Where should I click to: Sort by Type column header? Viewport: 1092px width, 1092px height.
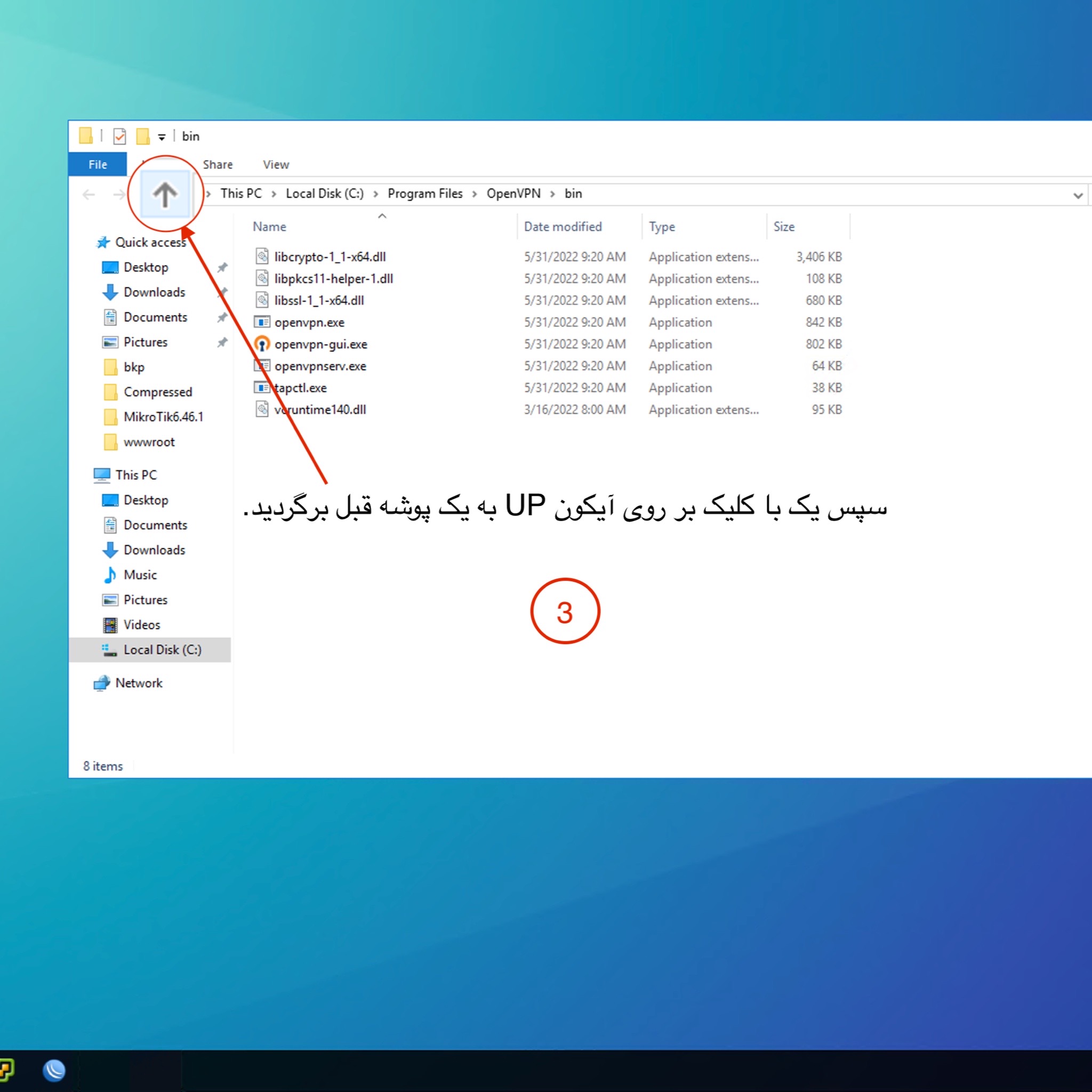pyautogui.click(x=662, y=227)
